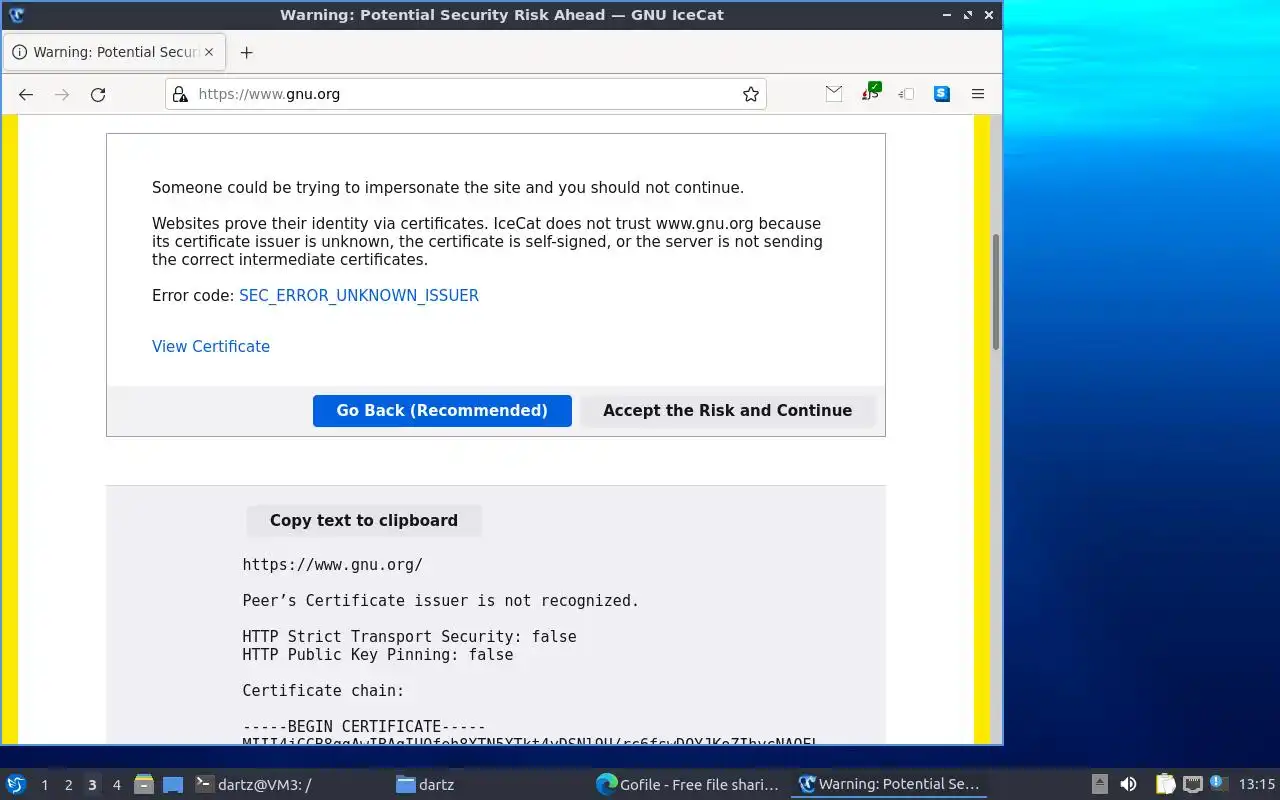Open the LibreJS extension icon
Screen dimensions: 1280x800
click(x=870, y=94)
